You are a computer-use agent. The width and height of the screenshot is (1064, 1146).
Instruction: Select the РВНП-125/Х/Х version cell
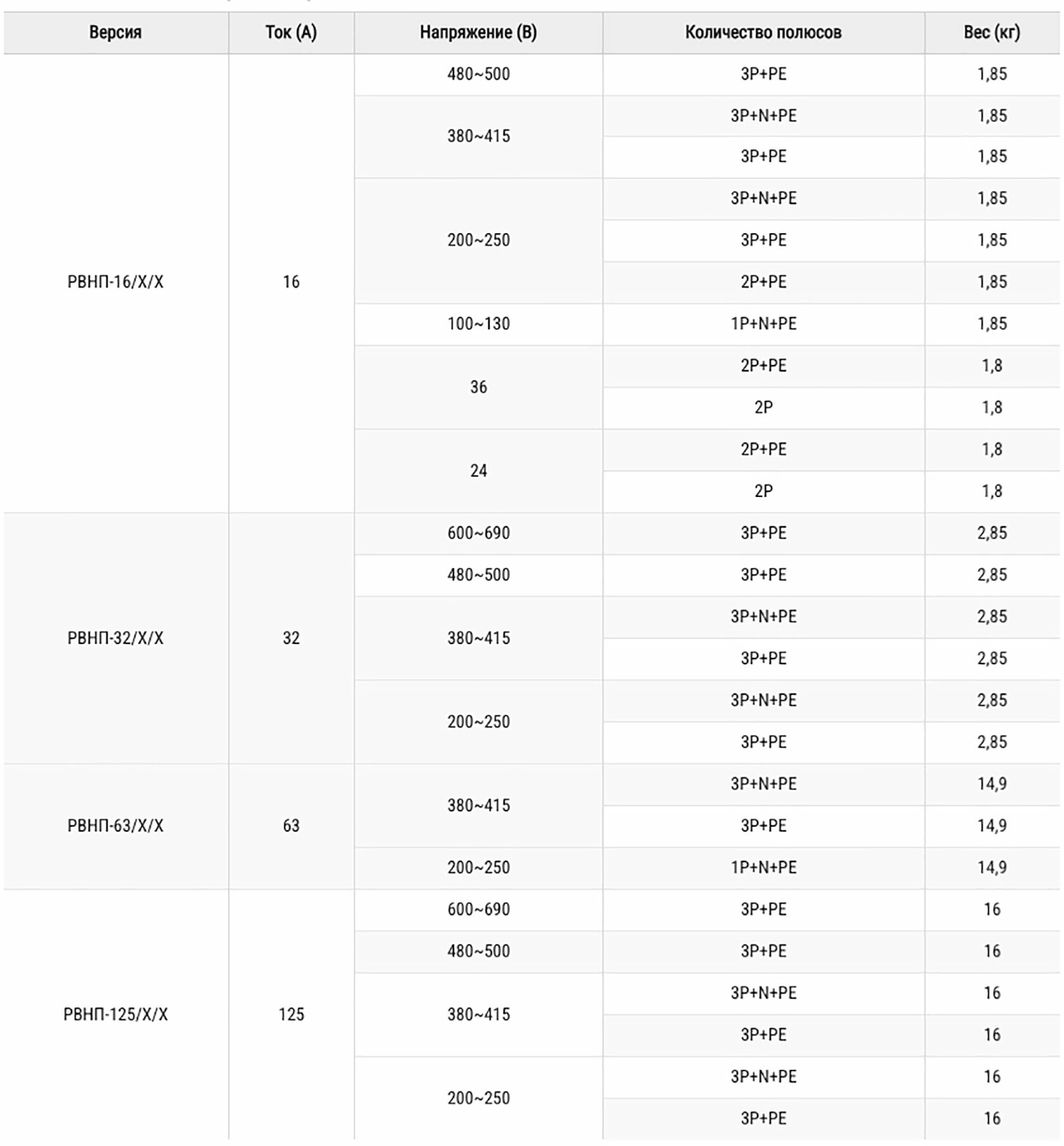tap(115, 1015)
